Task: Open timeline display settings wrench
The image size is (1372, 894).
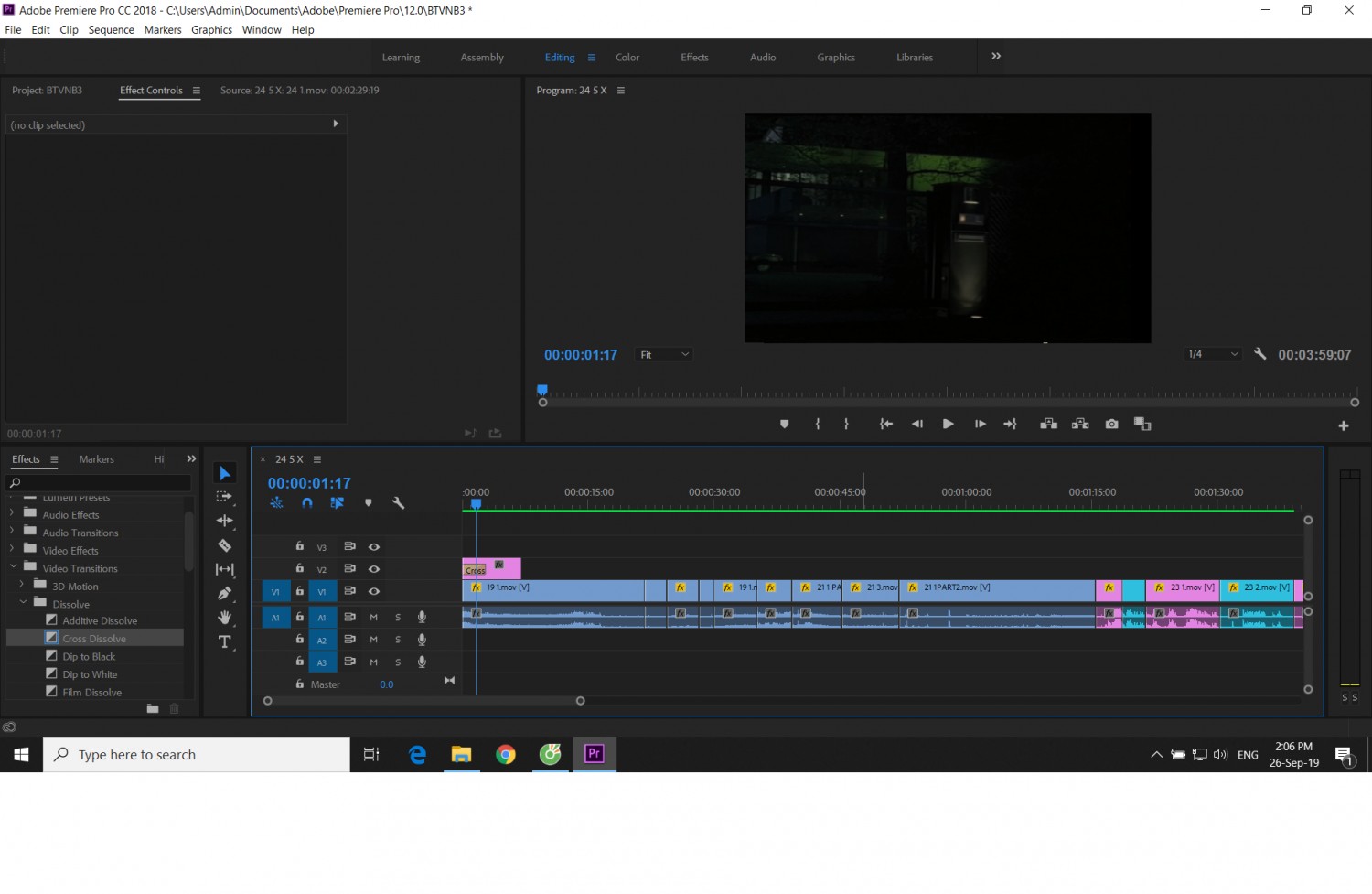Action: [x=398, y=502]
